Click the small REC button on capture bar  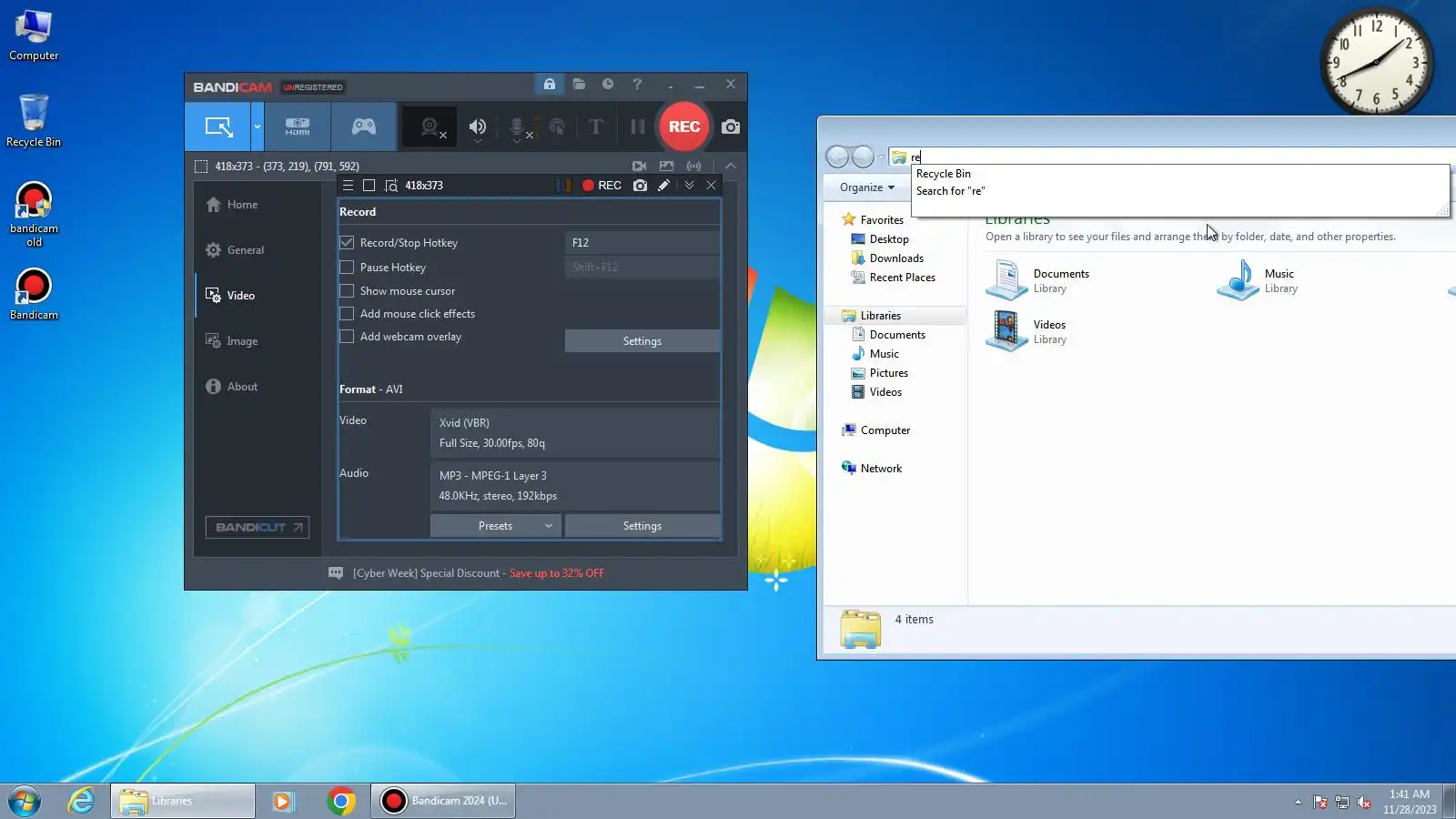[x=602, y=186]
